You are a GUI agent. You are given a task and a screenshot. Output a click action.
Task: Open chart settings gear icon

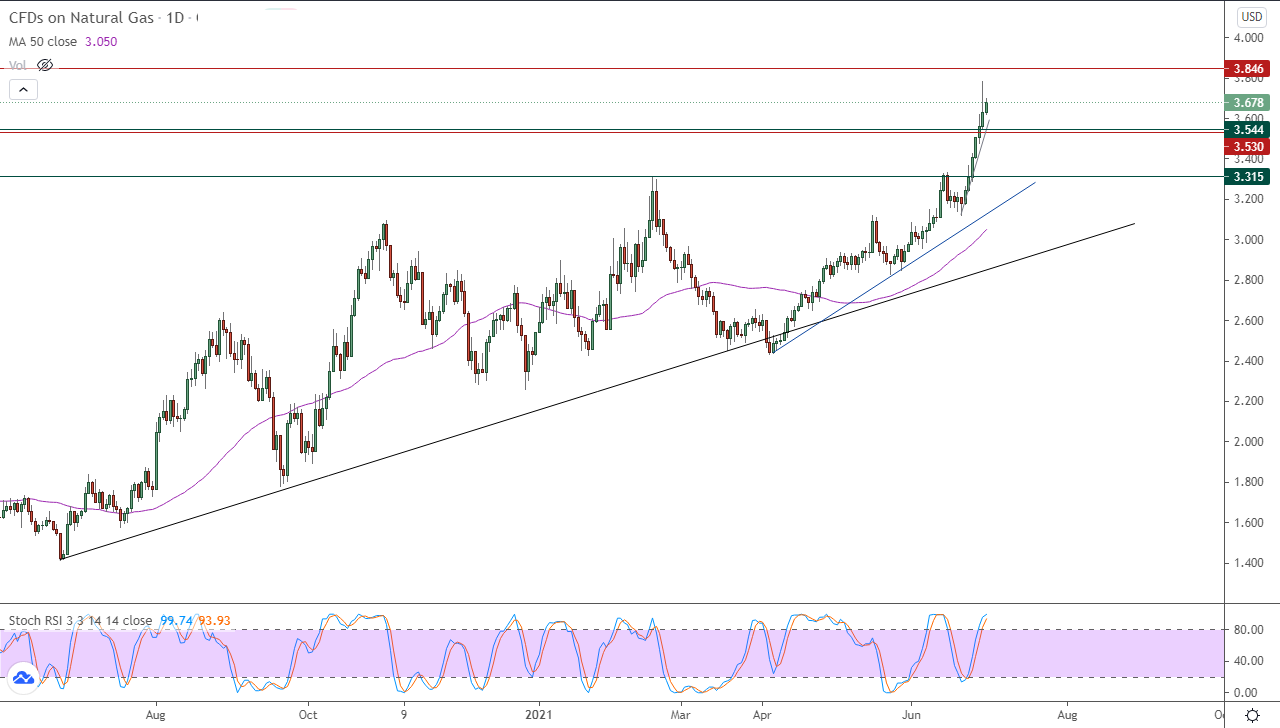point(1252,715)
